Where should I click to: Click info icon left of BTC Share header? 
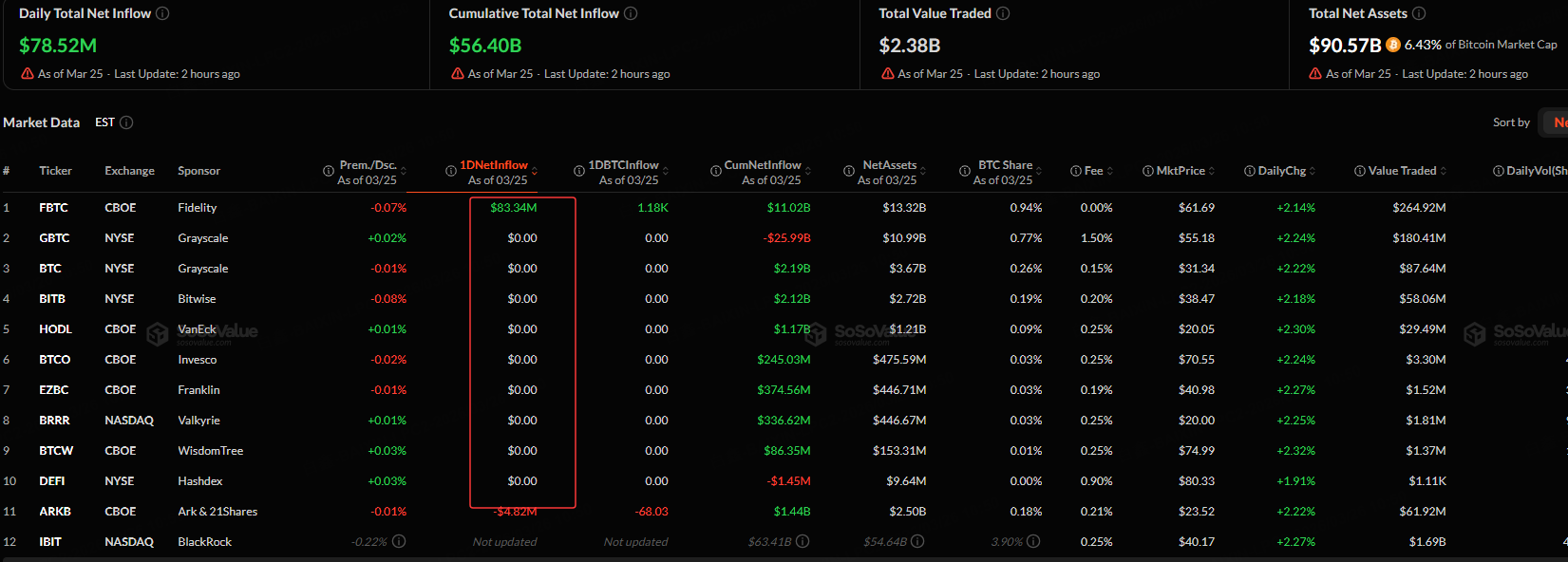click(x=965, y=171)
